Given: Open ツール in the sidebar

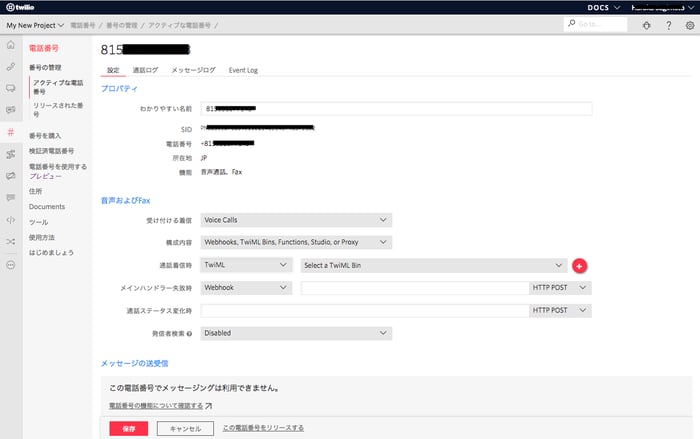Looking at the screenshot, I should tap(38, 222).
